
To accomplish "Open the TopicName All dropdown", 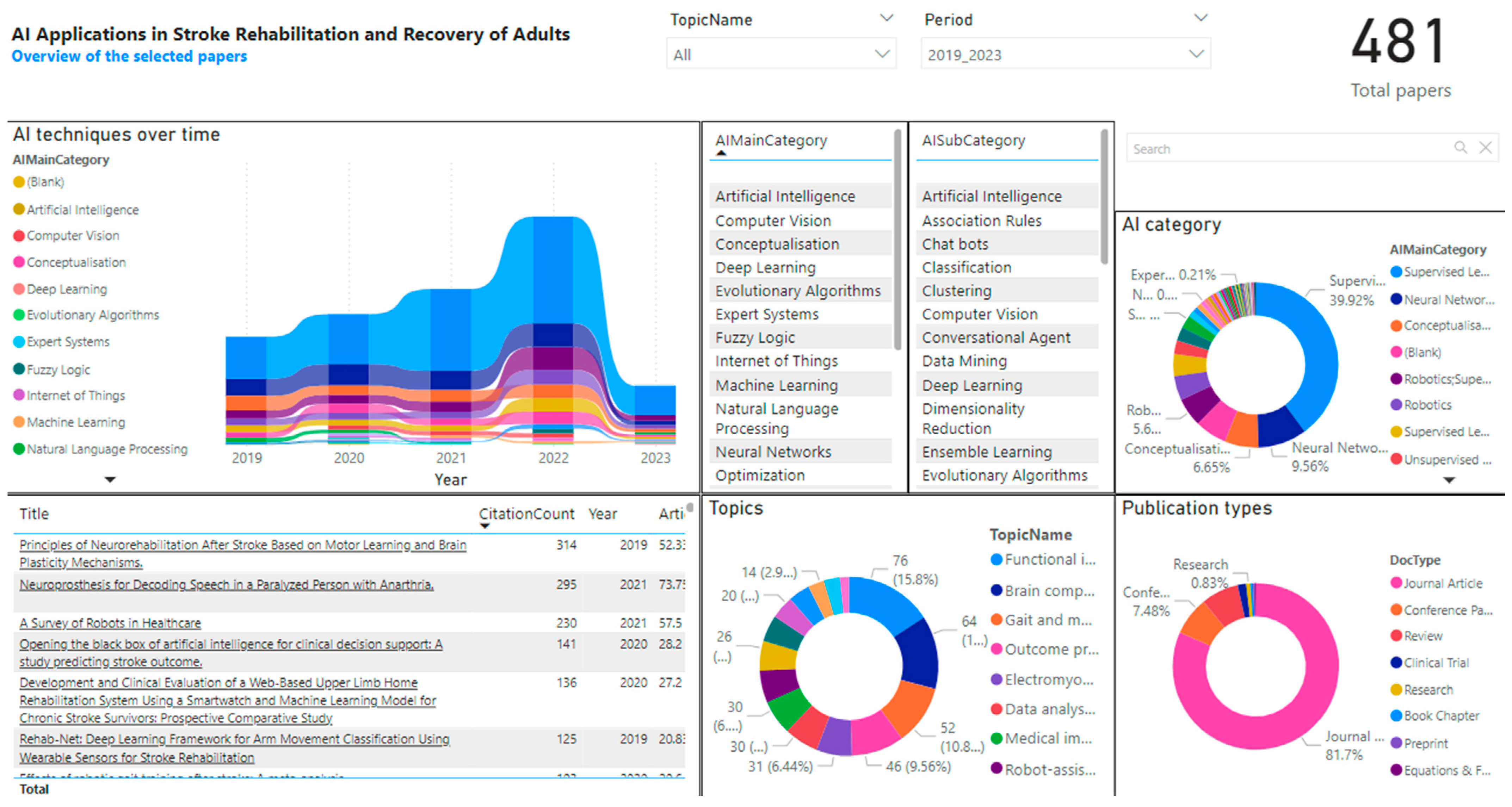I will pos(882,55).
